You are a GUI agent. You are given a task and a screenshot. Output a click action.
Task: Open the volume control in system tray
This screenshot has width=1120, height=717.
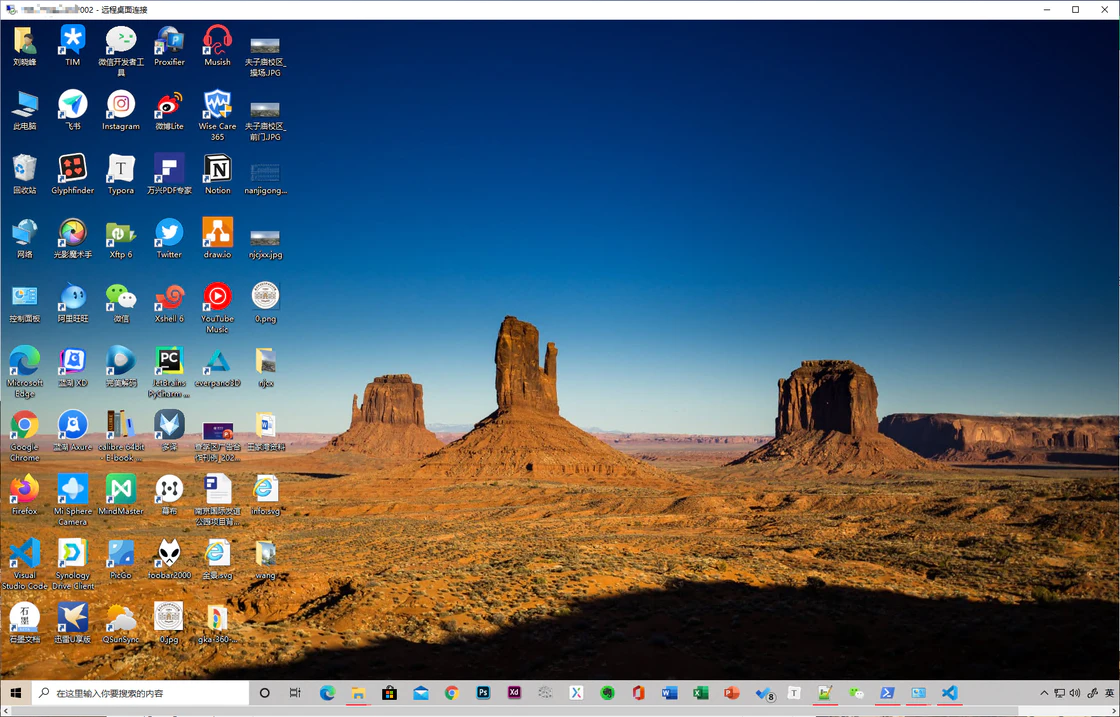(1075, 693)
